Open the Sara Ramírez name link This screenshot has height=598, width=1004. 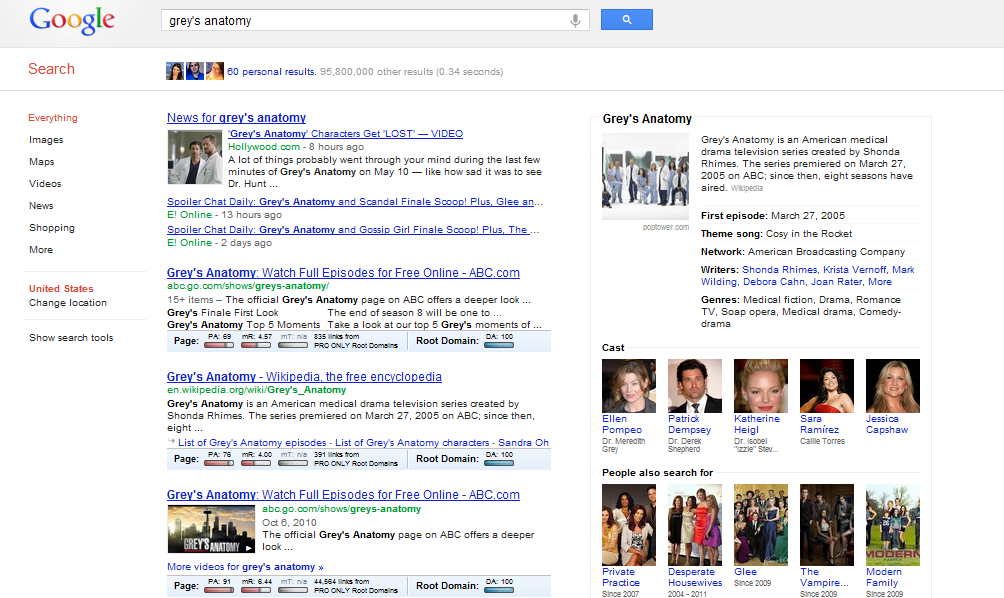pyautogui.click(x=820, y=424)
